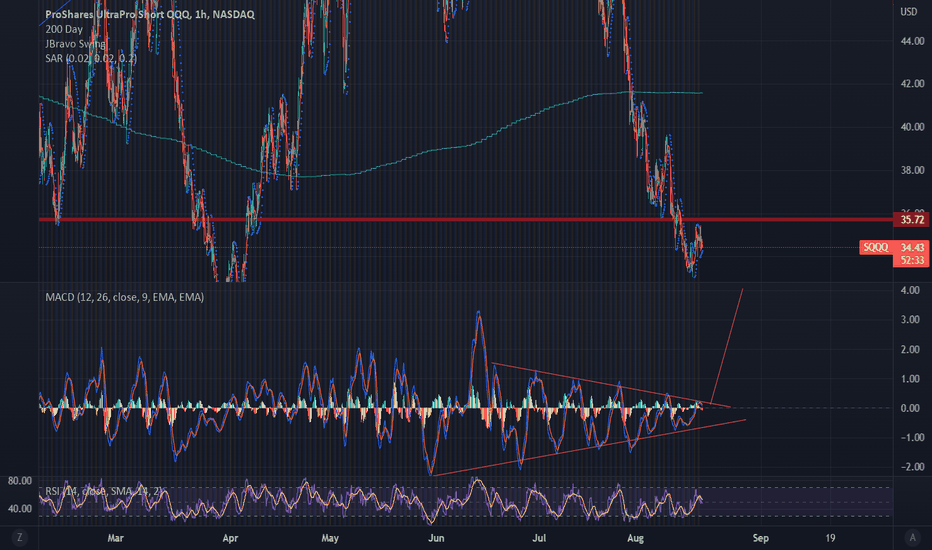Image resolution: width=932 pixels, height=550 pixels.
Task: Click the 38.00 price scale value
Action: click(x=912, y=171)
